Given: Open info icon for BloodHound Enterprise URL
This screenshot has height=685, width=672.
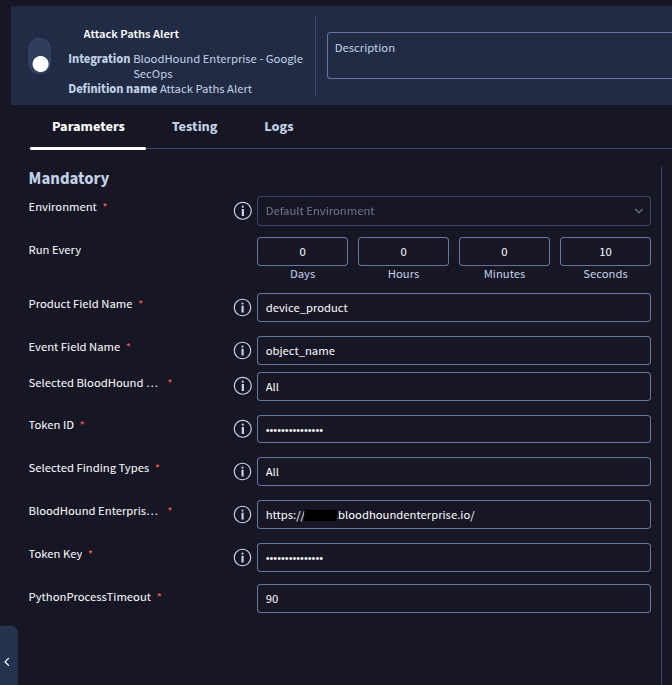Looking at the screenshot, I should point(242,515).
